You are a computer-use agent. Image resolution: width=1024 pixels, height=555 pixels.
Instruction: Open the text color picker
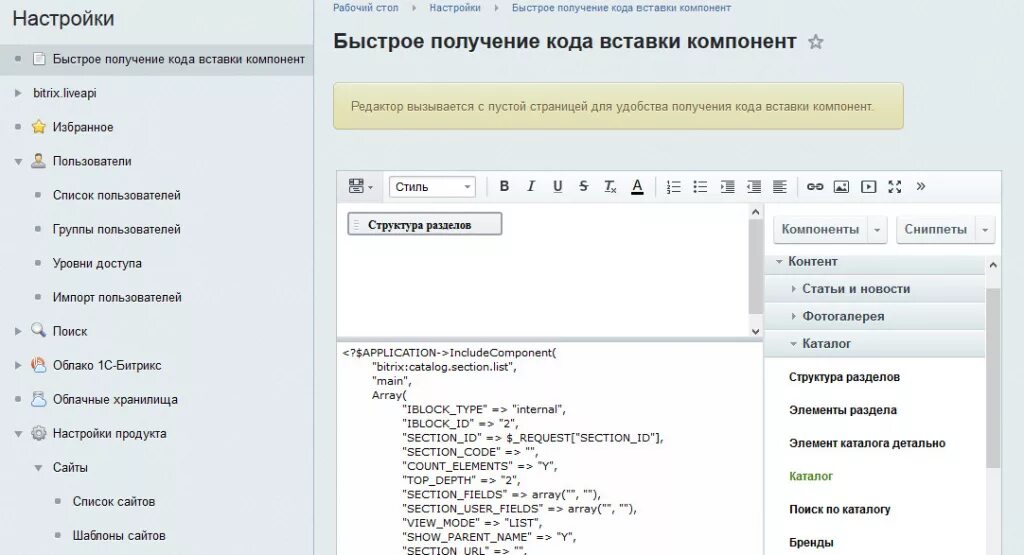[x=637, y=187]
